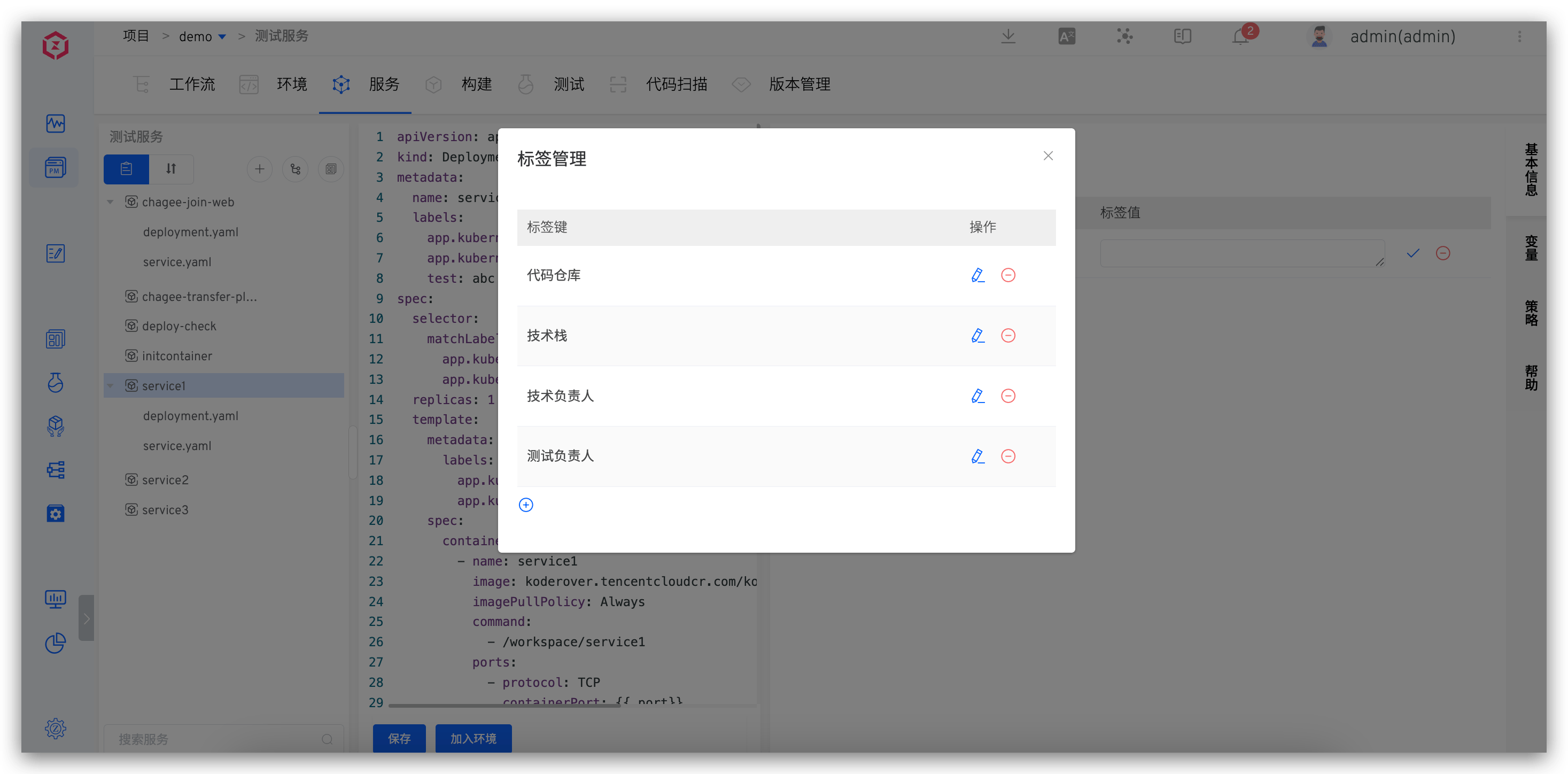Select the service list view toggle
Viewport: 1568px width, 774px height.
[127, 169]
